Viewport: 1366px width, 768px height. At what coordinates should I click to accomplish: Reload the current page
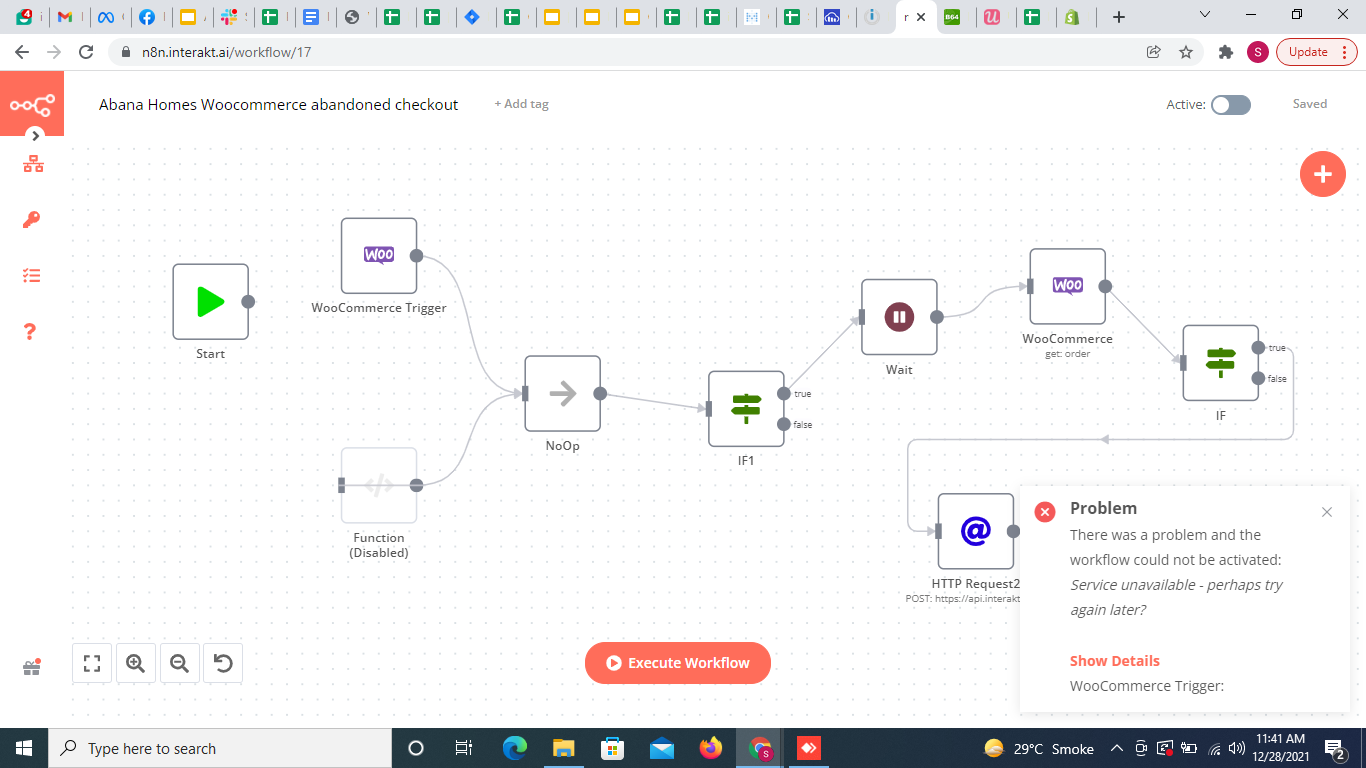[x=86, y=52]
